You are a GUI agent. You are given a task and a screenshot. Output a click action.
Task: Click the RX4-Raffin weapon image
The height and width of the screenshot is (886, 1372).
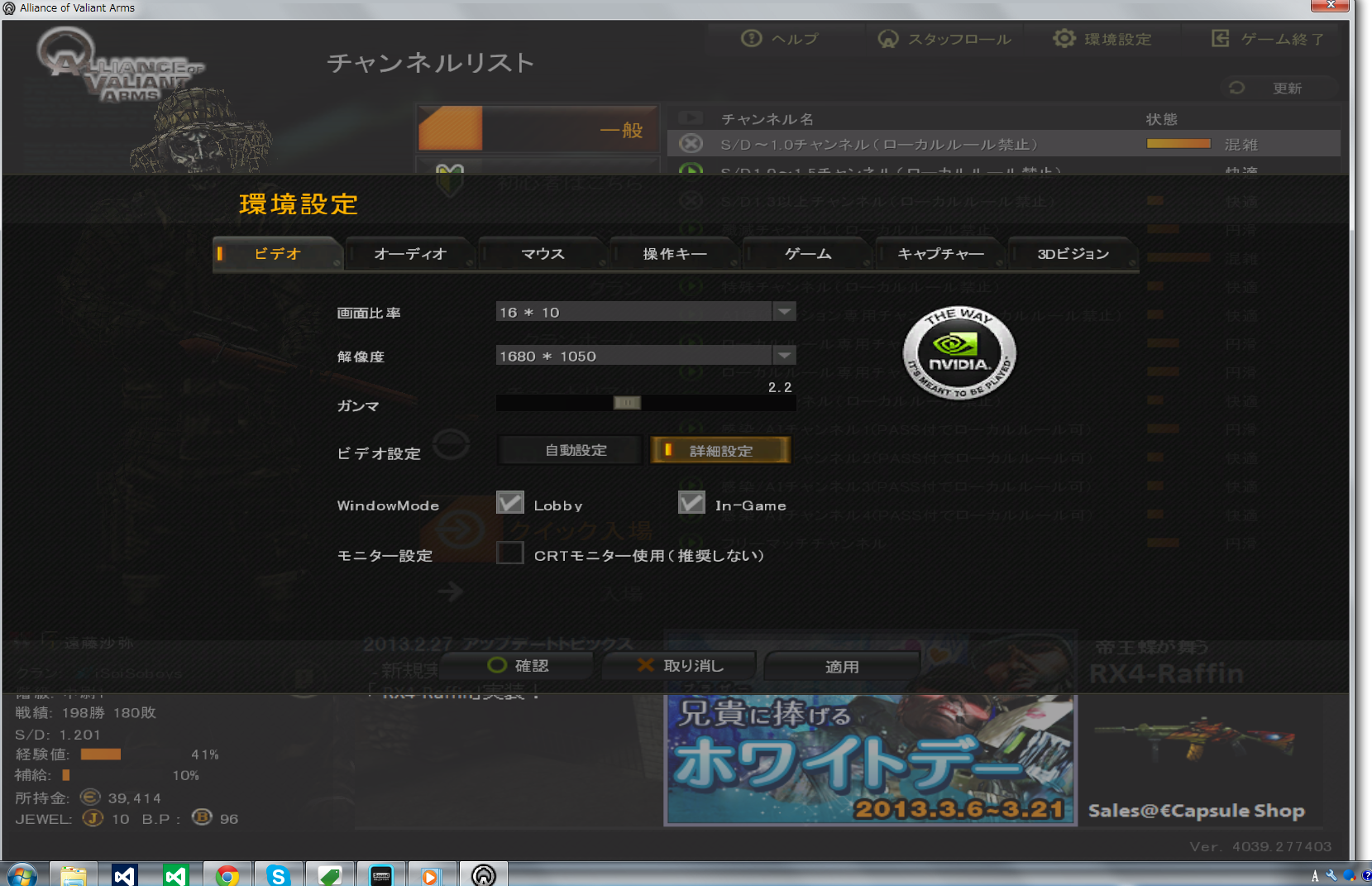(x=1195, y=739)
